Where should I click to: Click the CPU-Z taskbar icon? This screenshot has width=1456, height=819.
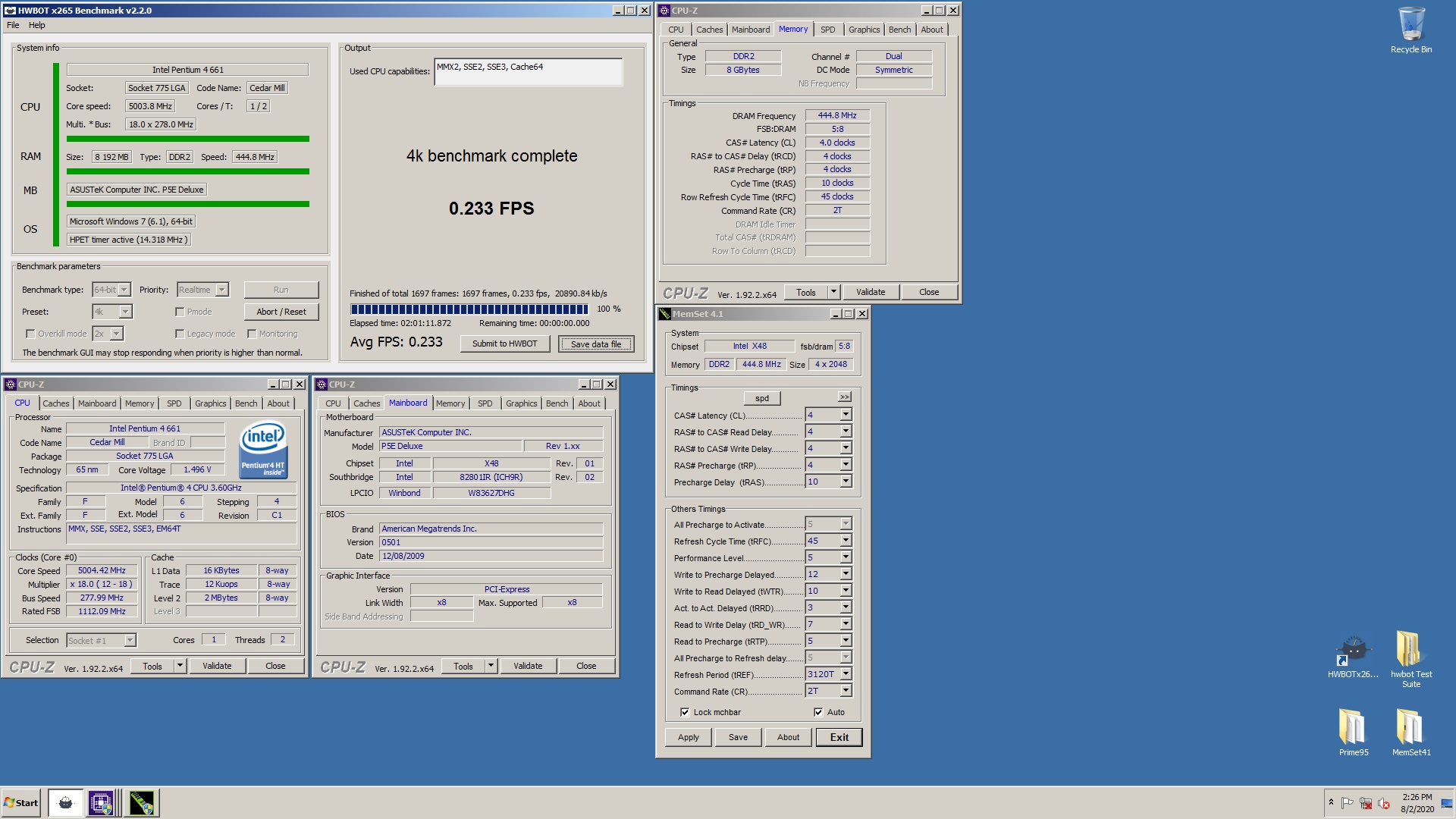tap(101, 802)
